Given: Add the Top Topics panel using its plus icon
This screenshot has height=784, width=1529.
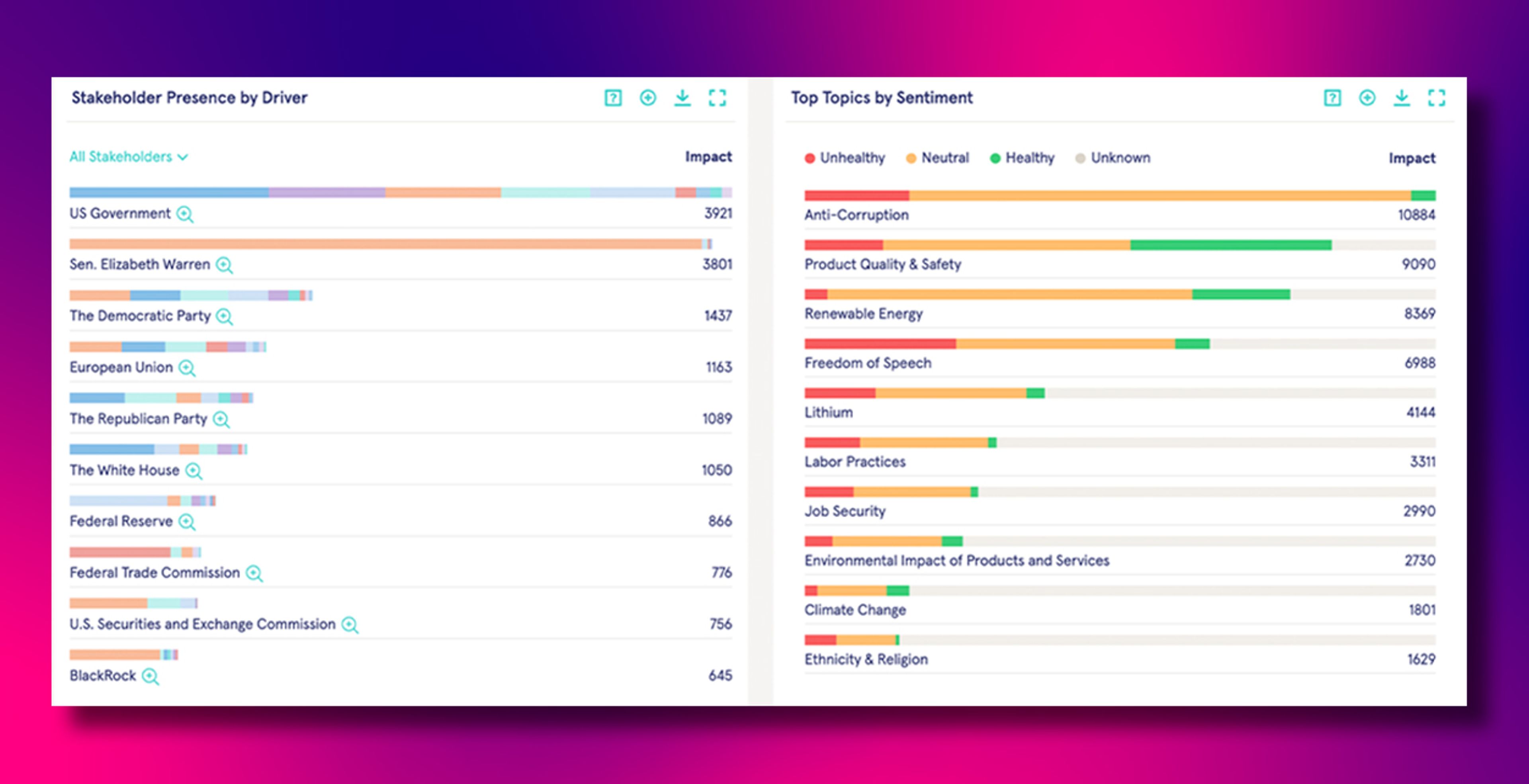Looking at the screenshot, I should pyautogui.click(x=1367, y=98).
